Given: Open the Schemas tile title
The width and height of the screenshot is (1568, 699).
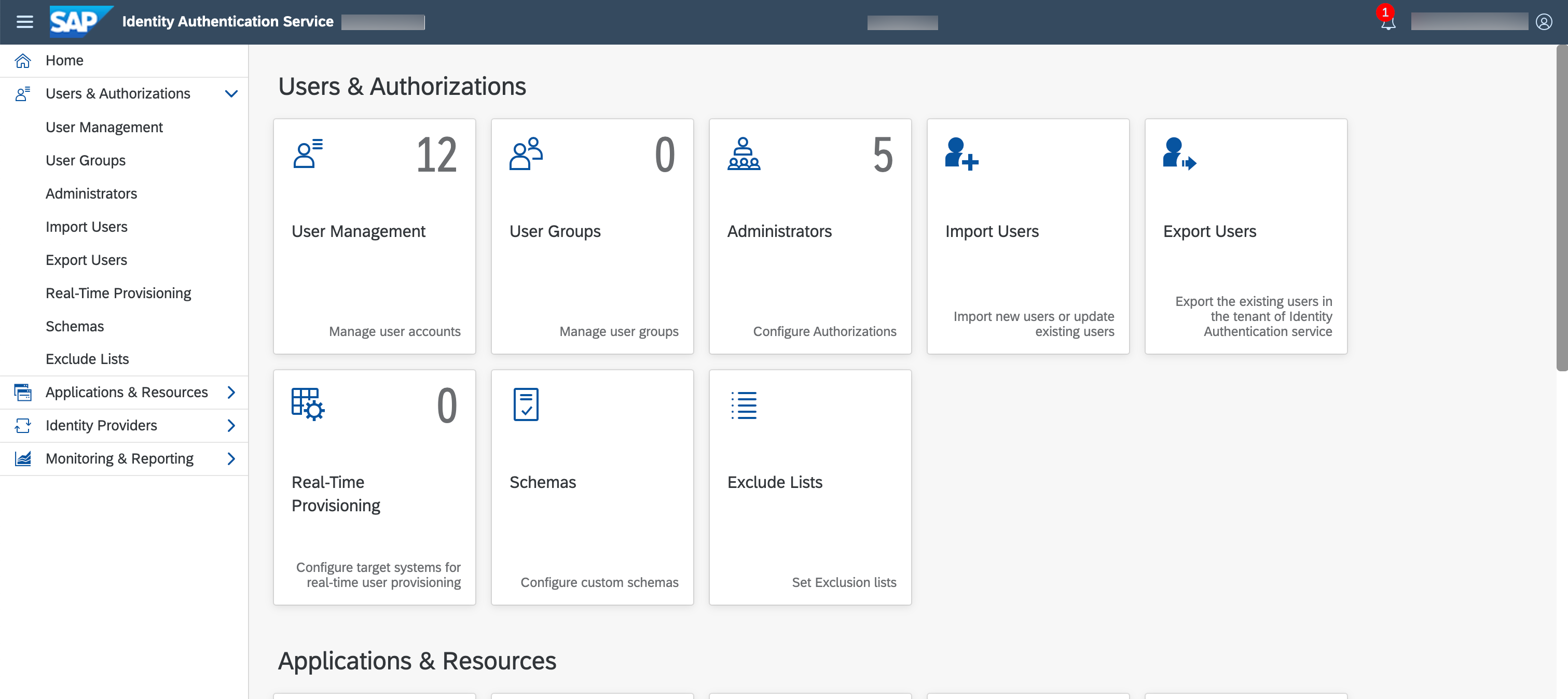Looking at the screenshot, I should [542, 482].
